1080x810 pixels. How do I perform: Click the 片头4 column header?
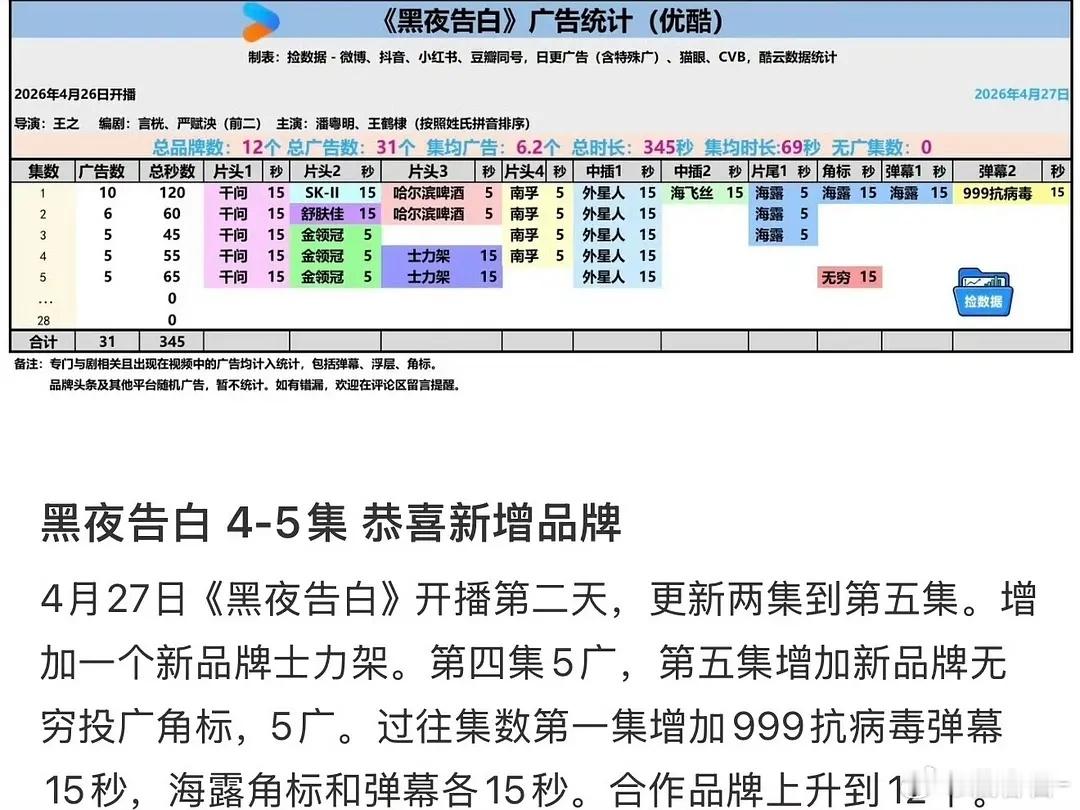pyautogui.click(x=524, y=171)
